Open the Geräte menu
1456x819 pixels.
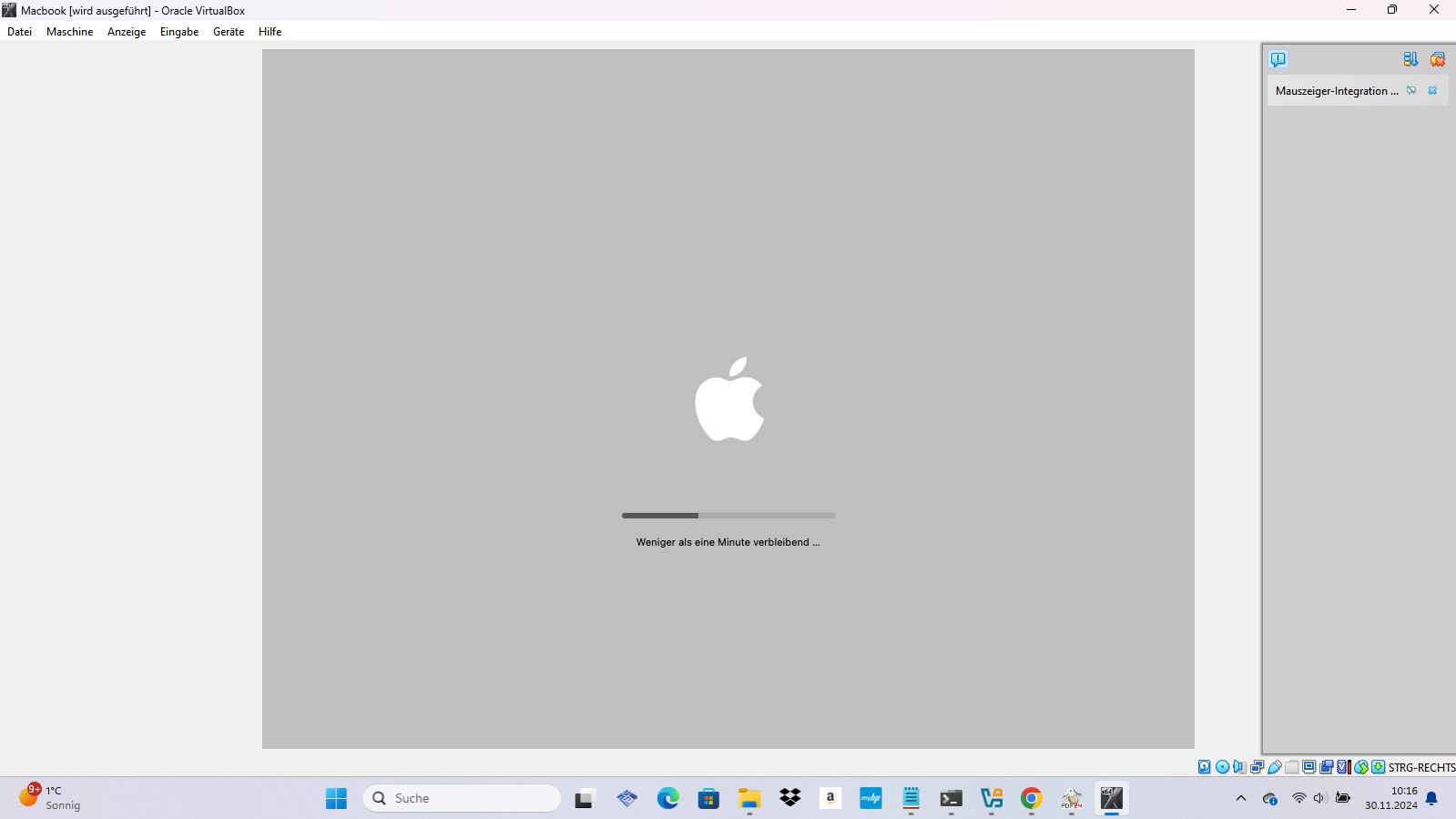click(229, 32)
